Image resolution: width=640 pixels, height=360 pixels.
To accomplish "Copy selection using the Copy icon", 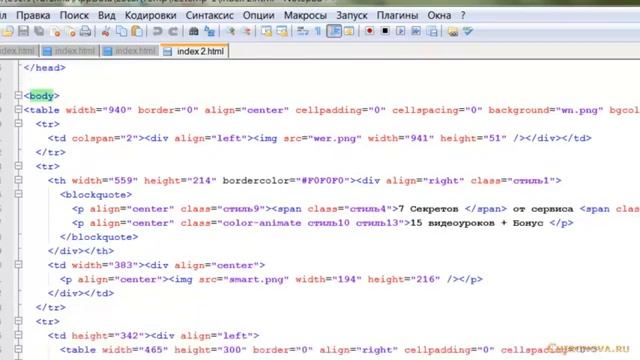I will (x=121, y=31).
